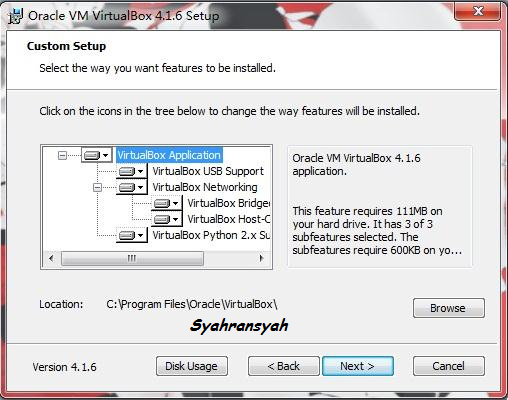Collapse the VirtualBox Networking tree node
508x400 pixels.
(x=97, y=187)
